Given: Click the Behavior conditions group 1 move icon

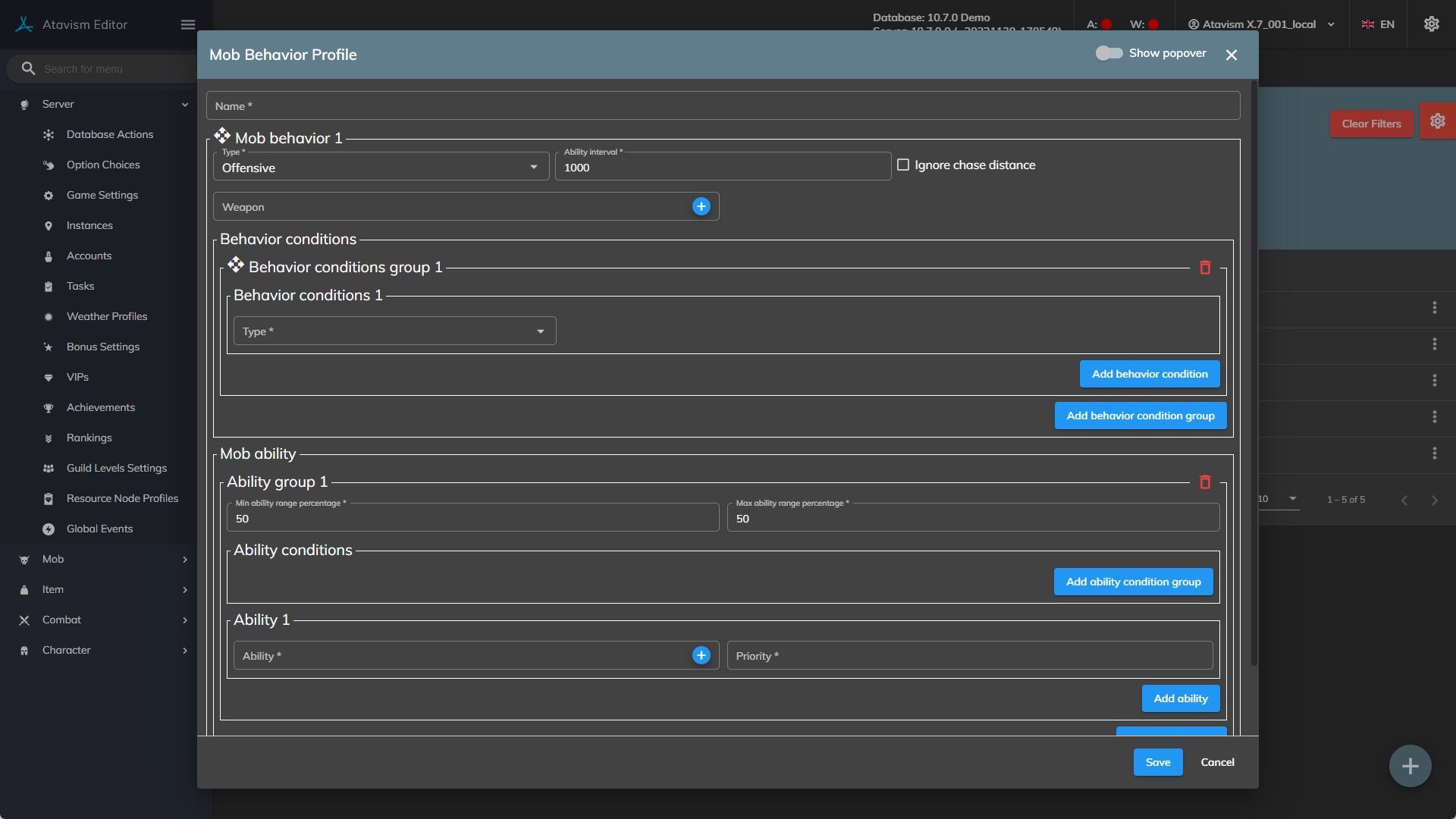Looking at the screenshot, I should (x=236, y=265).
